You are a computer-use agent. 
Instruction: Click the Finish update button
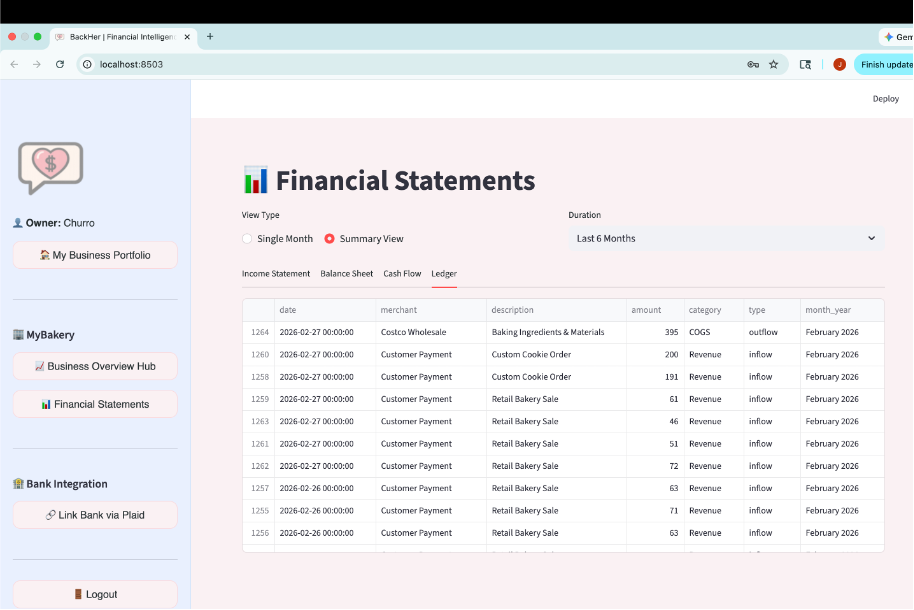coord(884,64)
